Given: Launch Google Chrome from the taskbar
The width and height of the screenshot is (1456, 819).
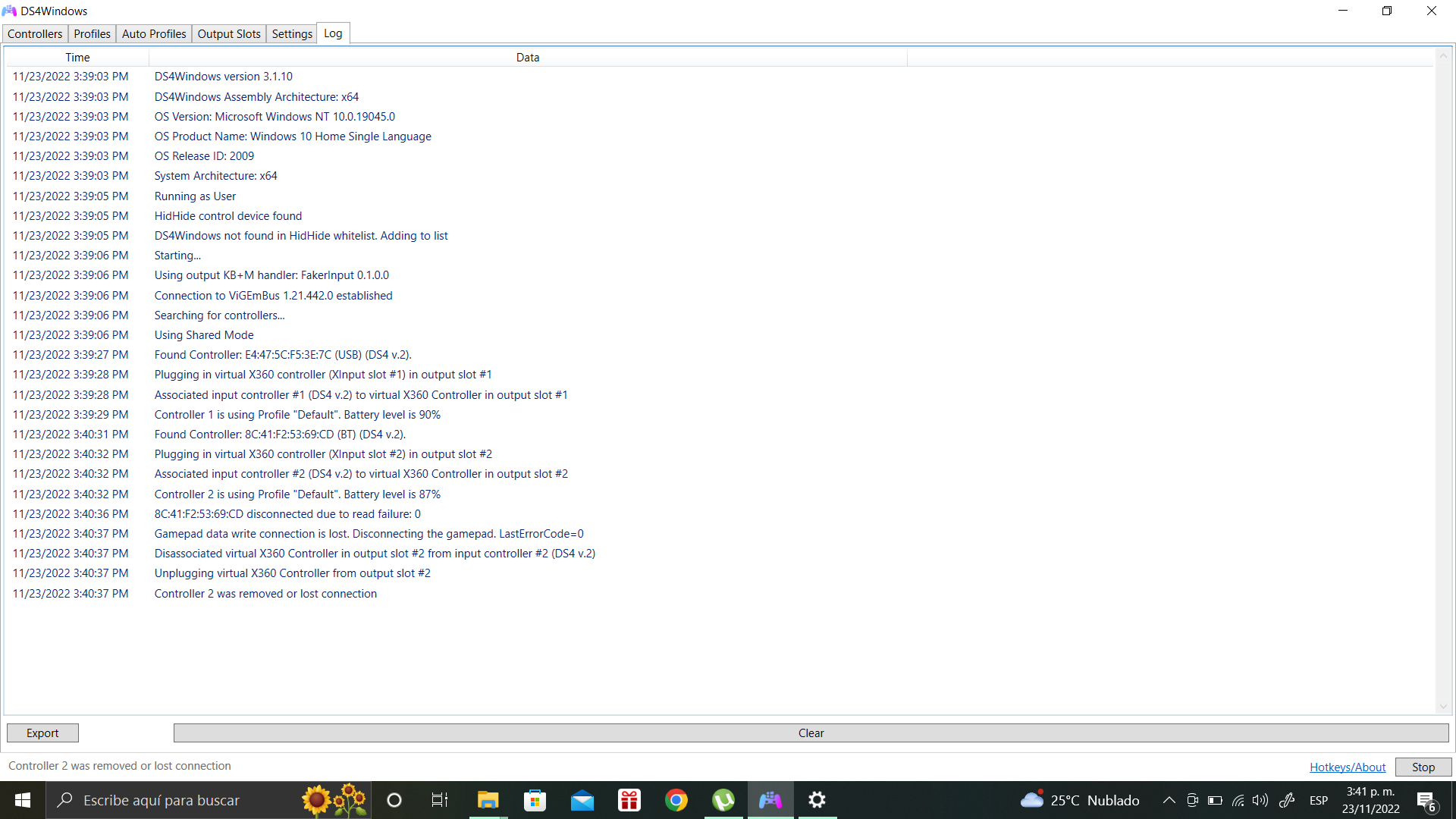Looking at the screenshot, I should click(676, 800).
